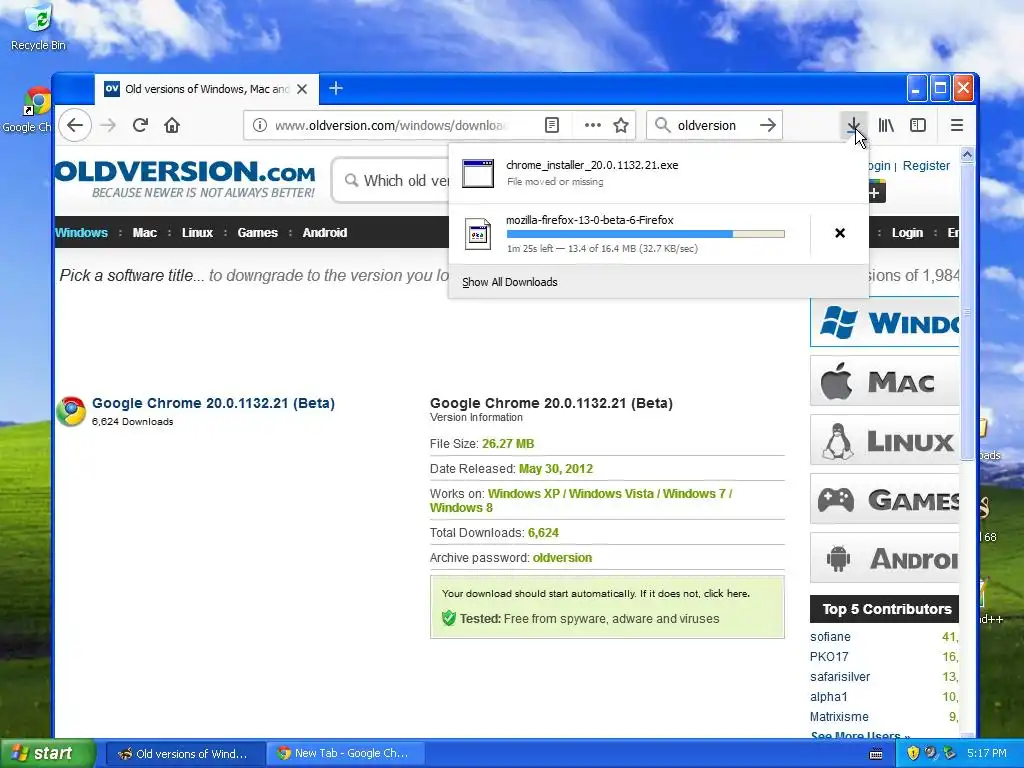Open site information icon in address bar

coord(259,125)
